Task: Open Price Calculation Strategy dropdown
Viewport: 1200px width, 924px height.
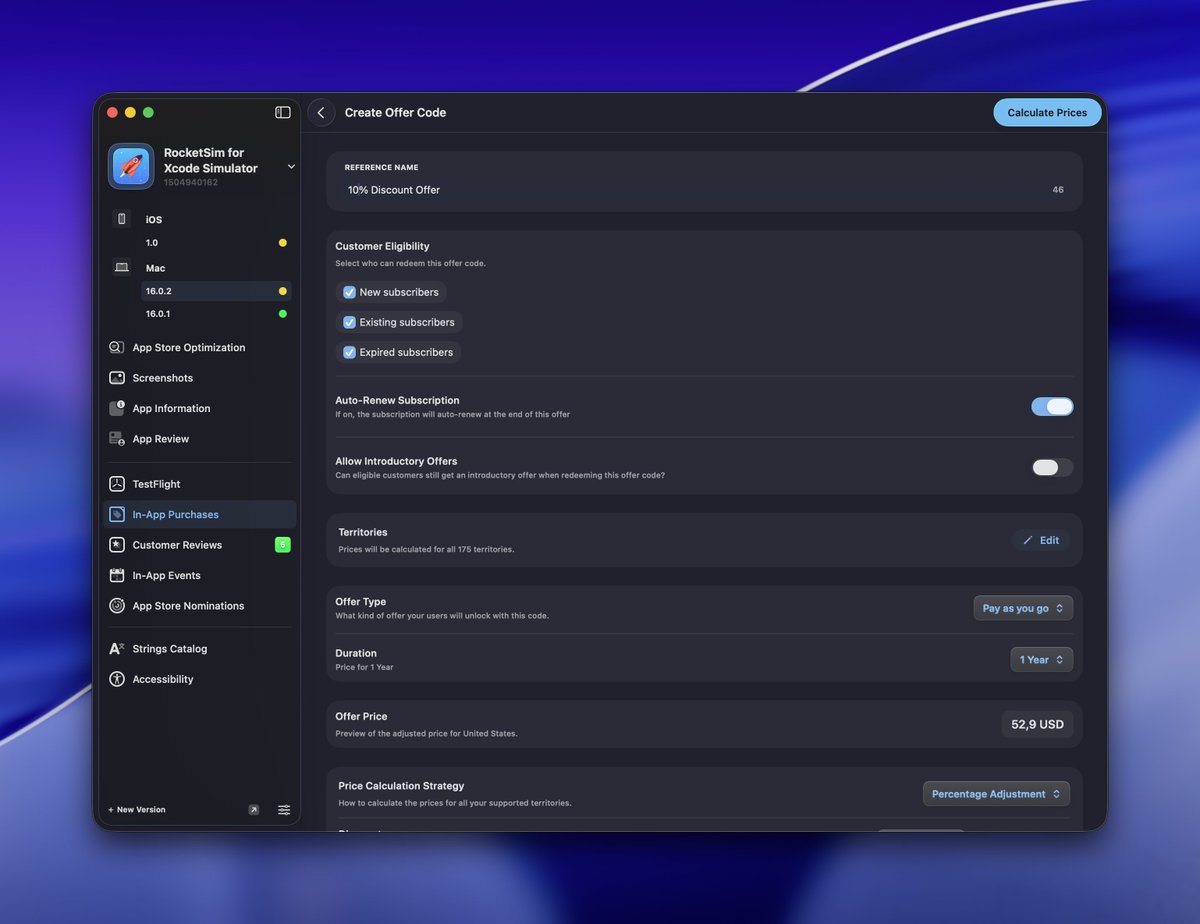Action: (x=996, y=794)
